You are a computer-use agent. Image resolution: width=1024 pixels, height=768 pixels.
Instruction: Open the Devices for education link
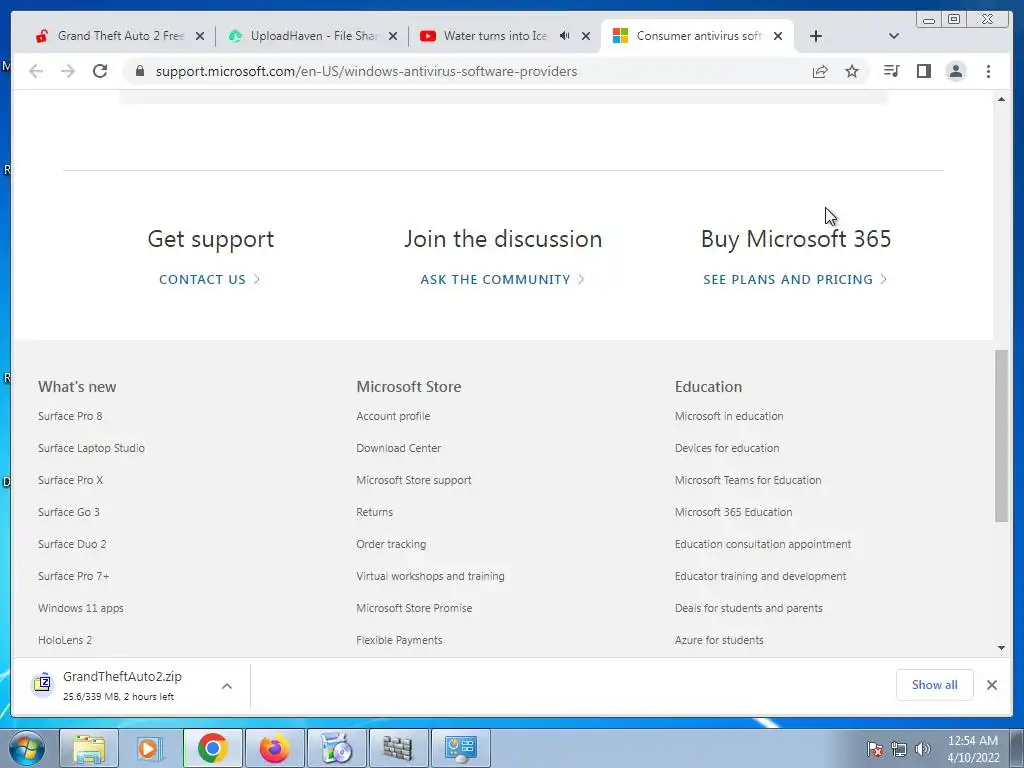pos(727,448)
